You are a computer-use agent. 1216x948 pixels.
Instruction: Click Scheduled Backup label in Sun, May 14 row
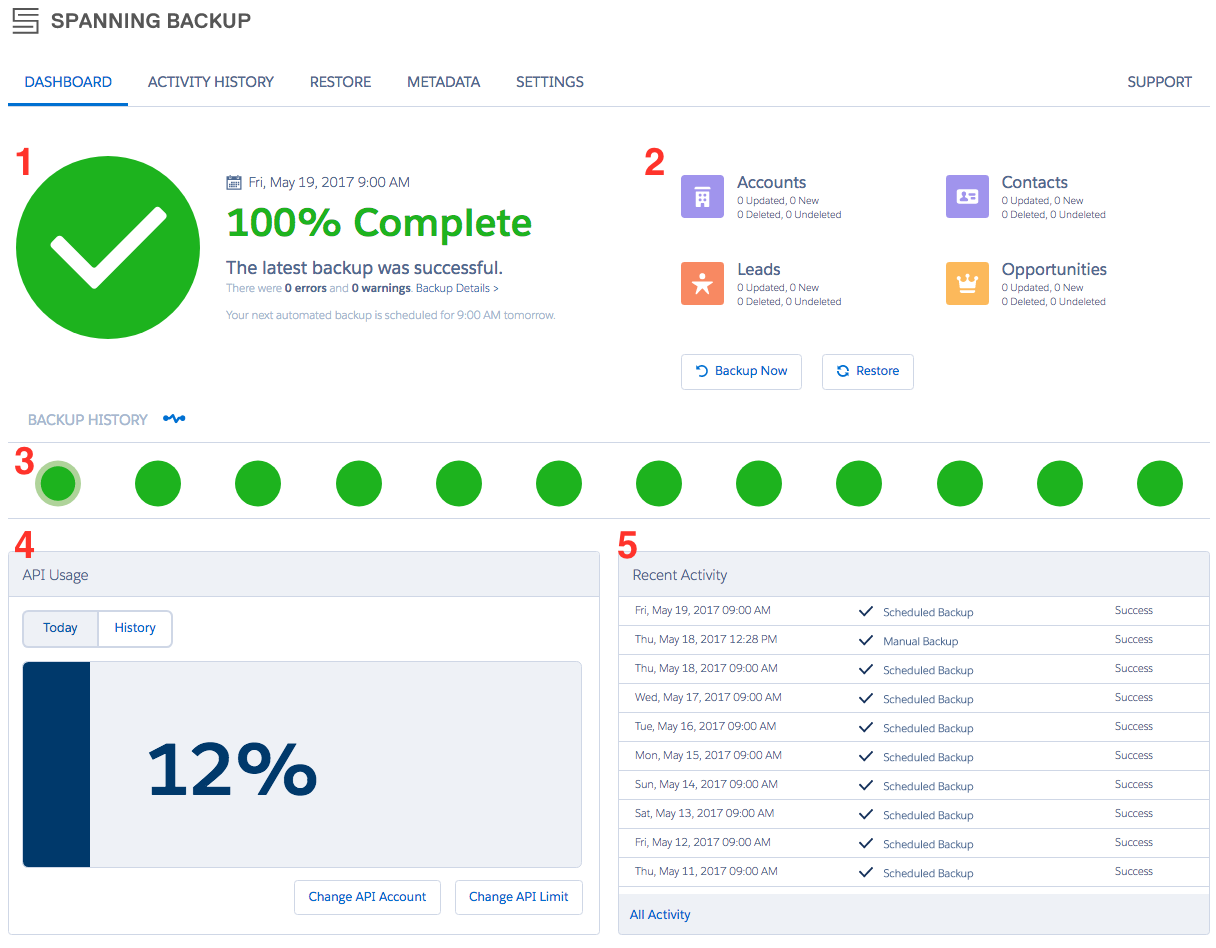[928, 786]
